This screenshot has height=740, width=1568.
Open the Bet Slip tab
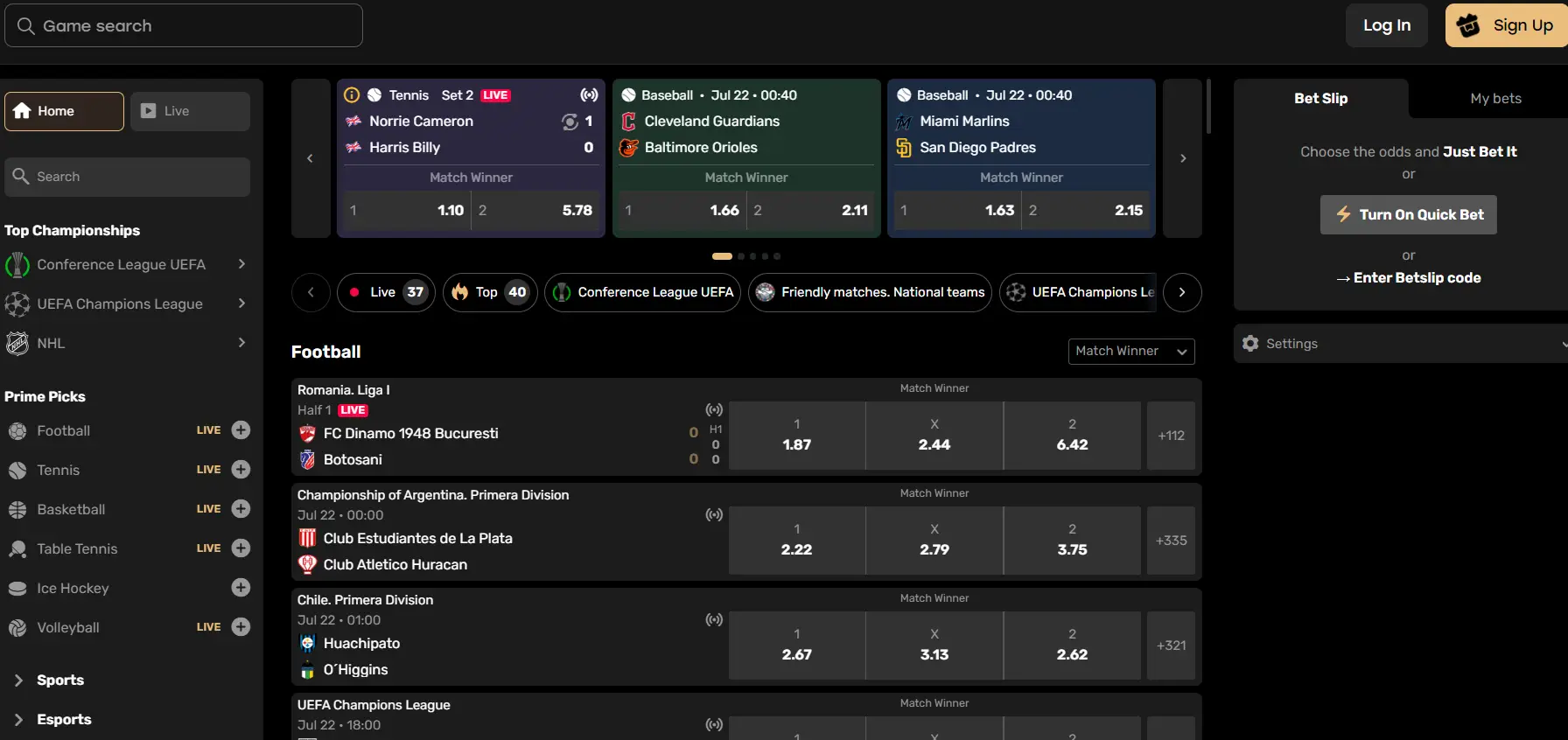pyautogui.click(x=1321, y=99)
